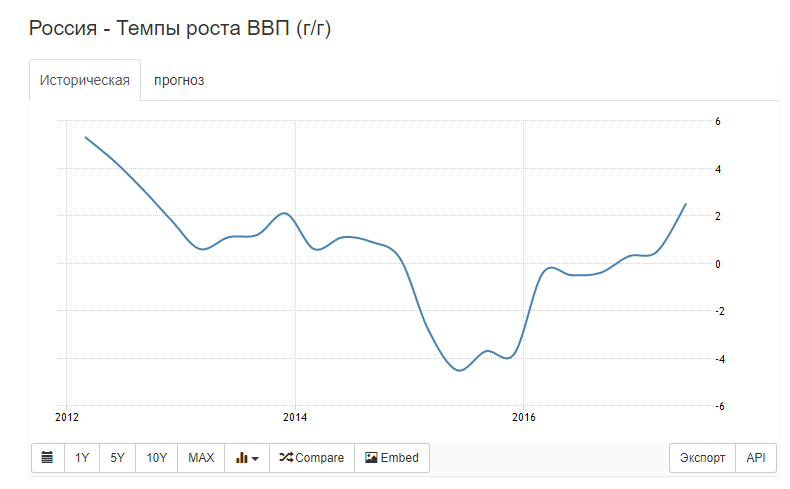Select the MAX time range
Screen dimensions: 790x489
(x=201, y=458)
